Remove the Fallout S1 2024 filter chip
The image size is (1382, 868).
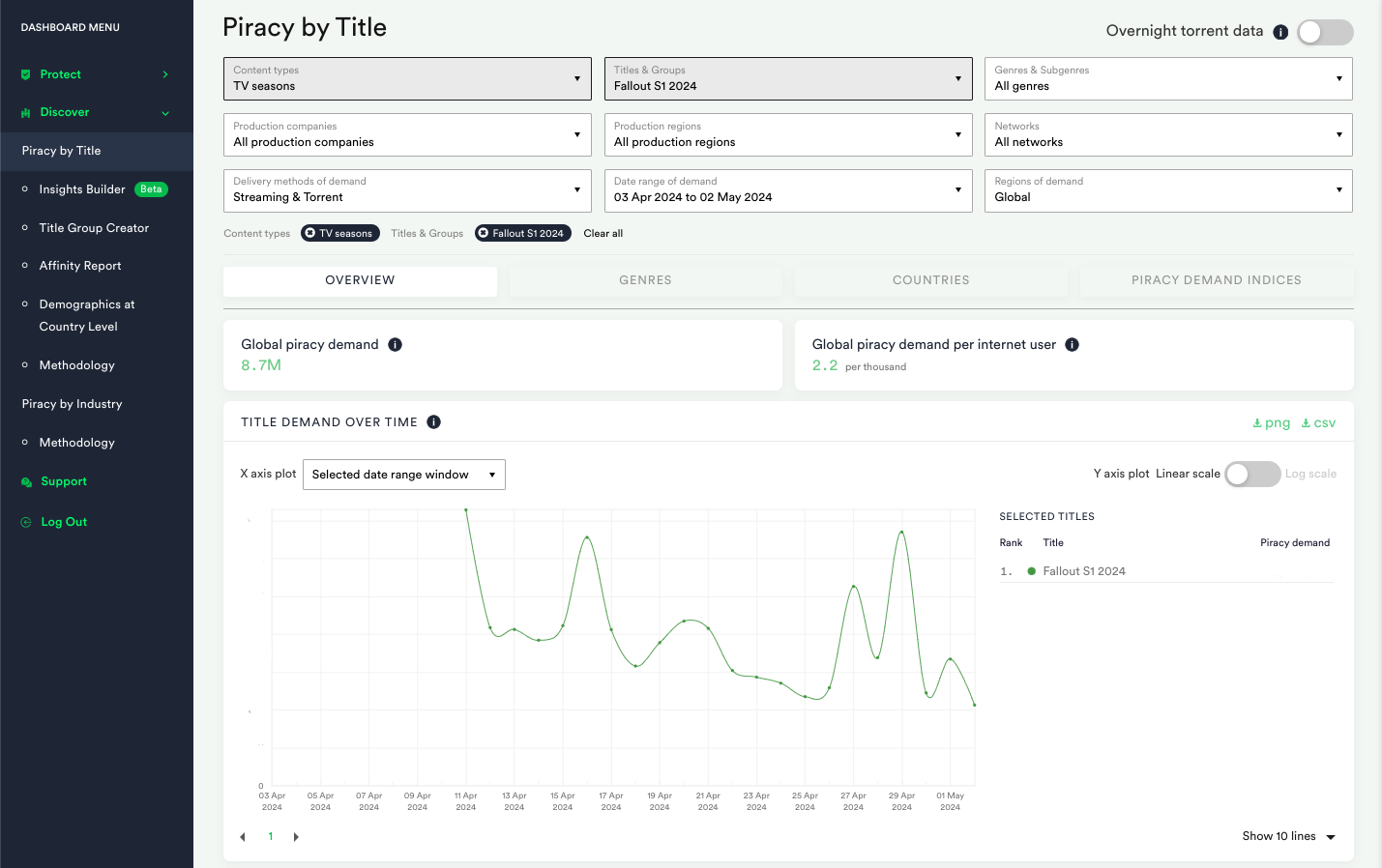click(484, 233)
